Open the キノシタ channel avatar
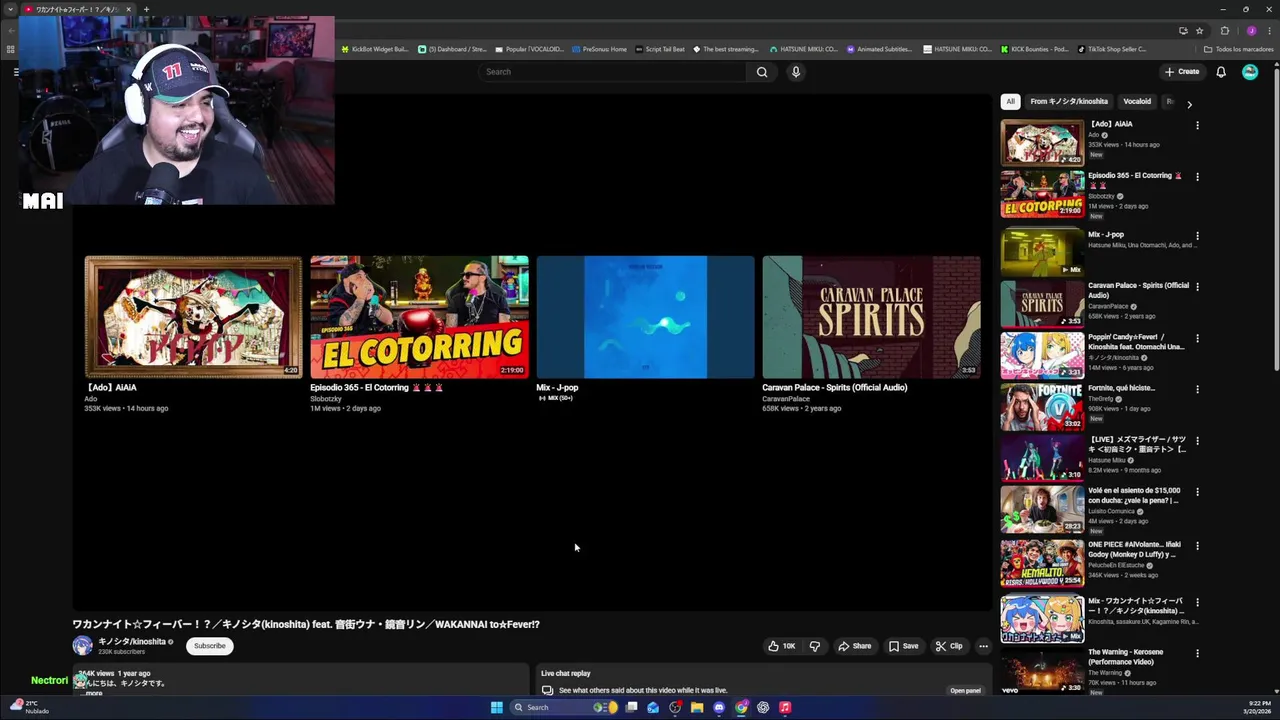 [x=82, y=646]
